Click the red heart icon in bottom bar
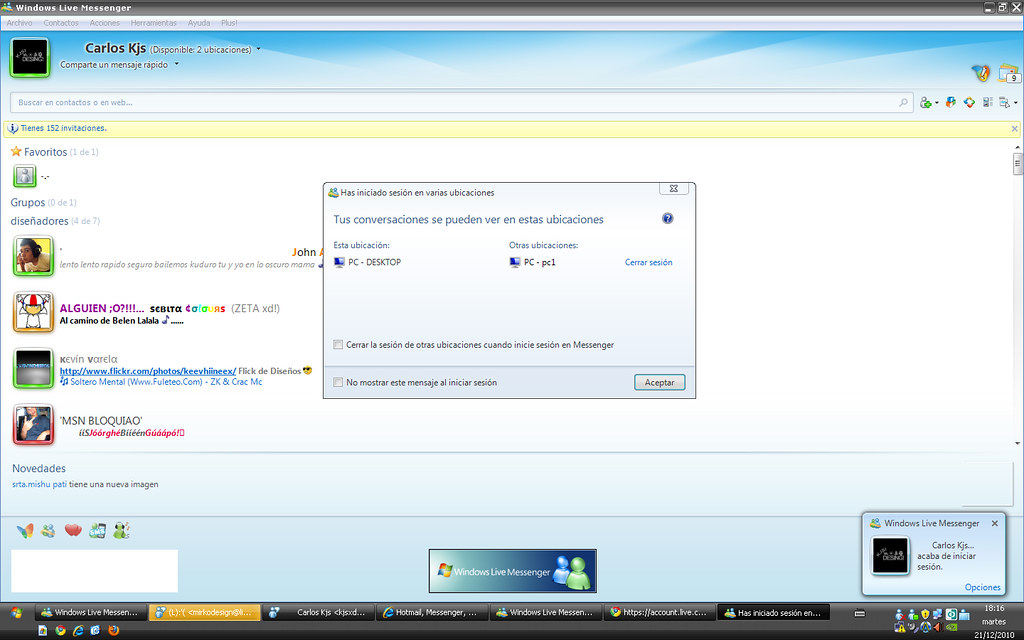 73,530
